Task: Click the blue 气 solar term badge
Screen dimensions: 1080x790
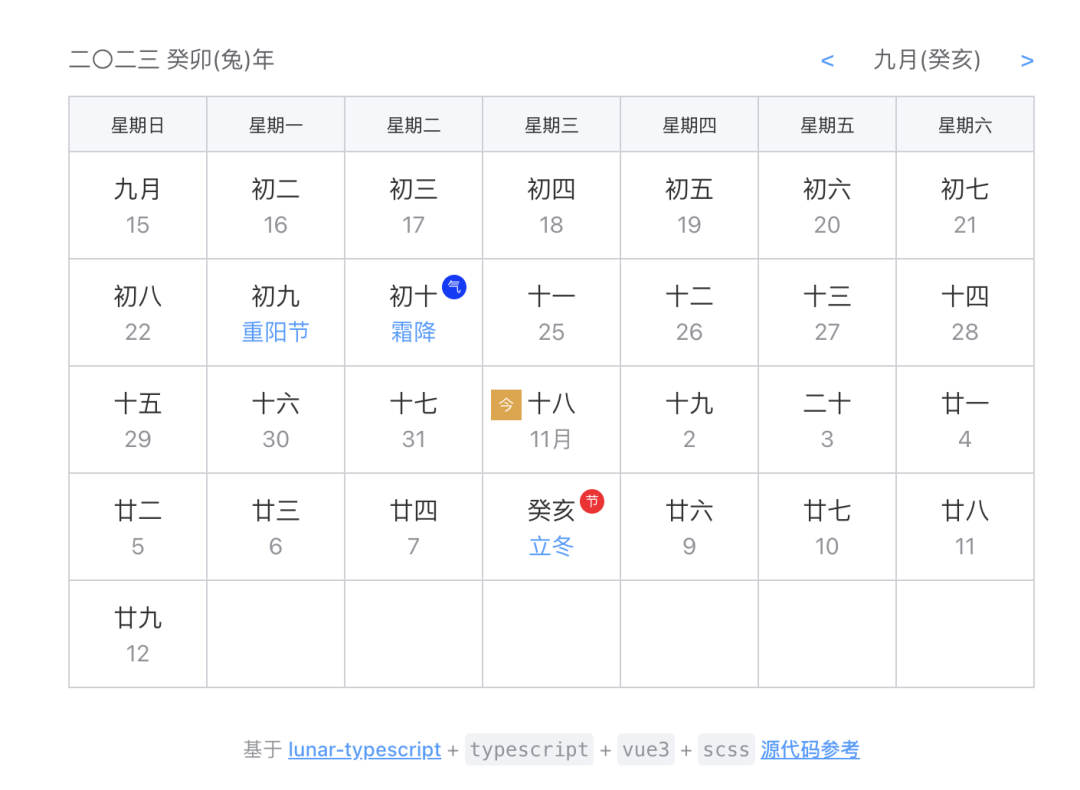Action: click(x=454, y=287)
